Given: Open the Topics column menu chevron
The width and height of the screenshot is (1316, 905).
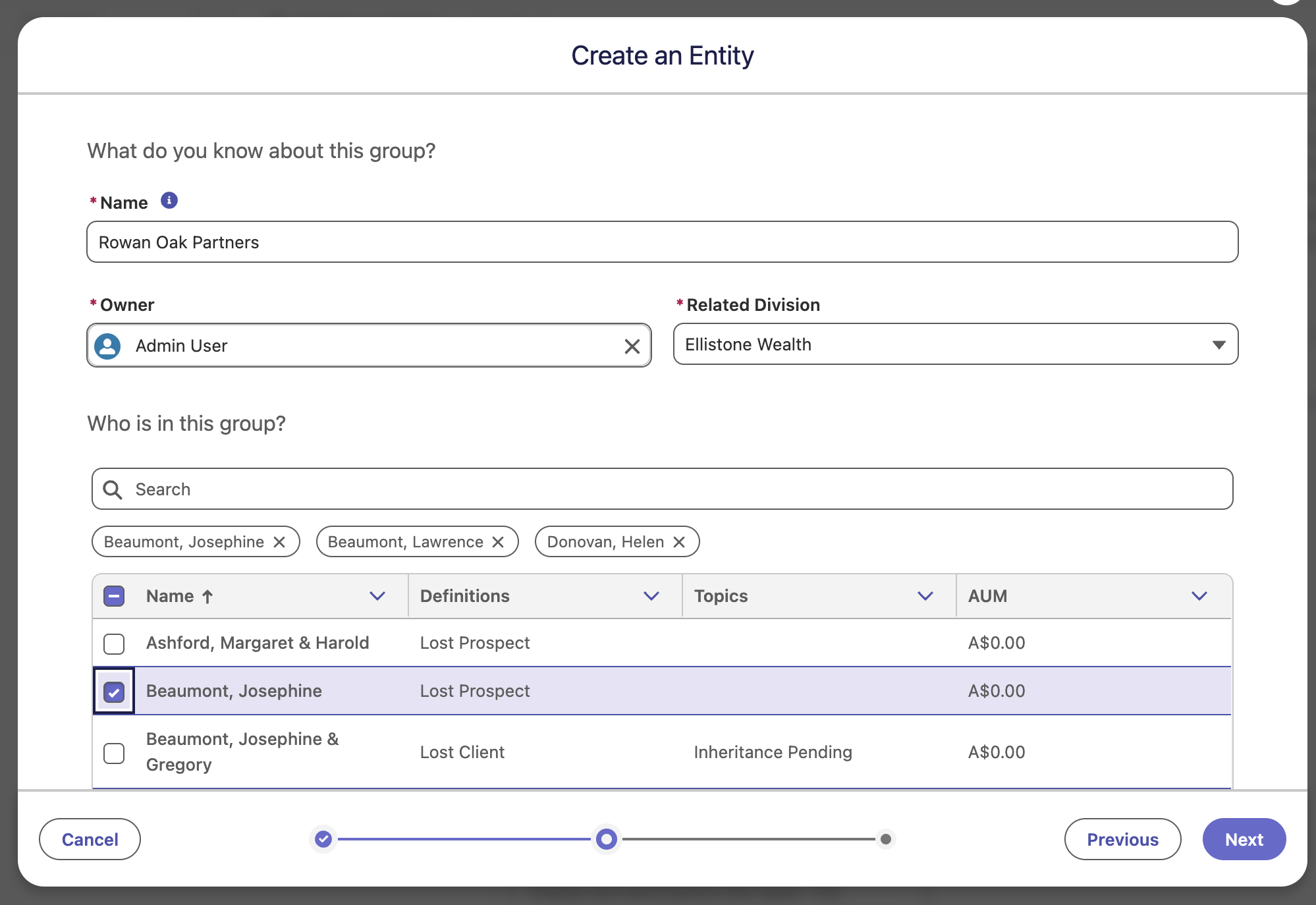Looking at the screenshot, I should click(925, 596).
